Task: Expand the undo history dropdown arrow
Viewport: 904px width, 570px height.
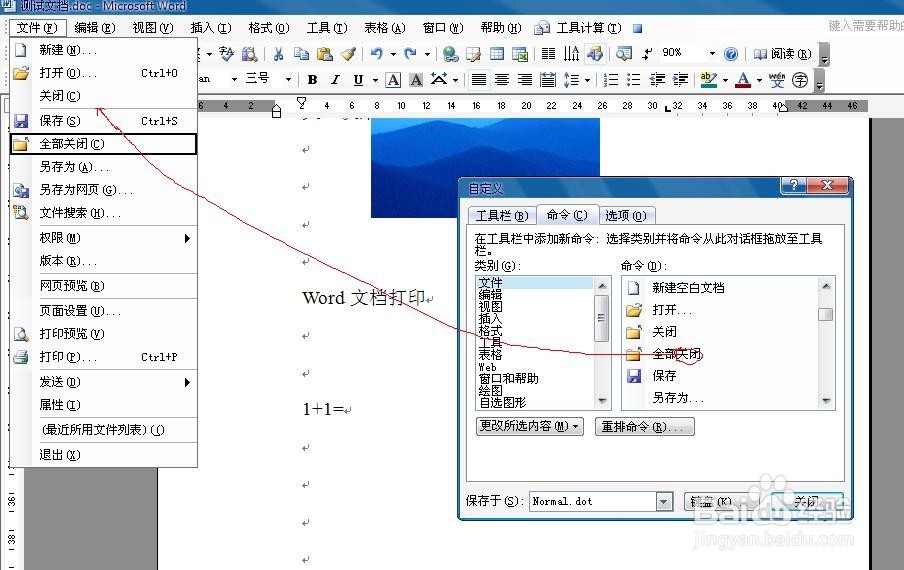Action: pyautogui.click(x=393, y=54)
